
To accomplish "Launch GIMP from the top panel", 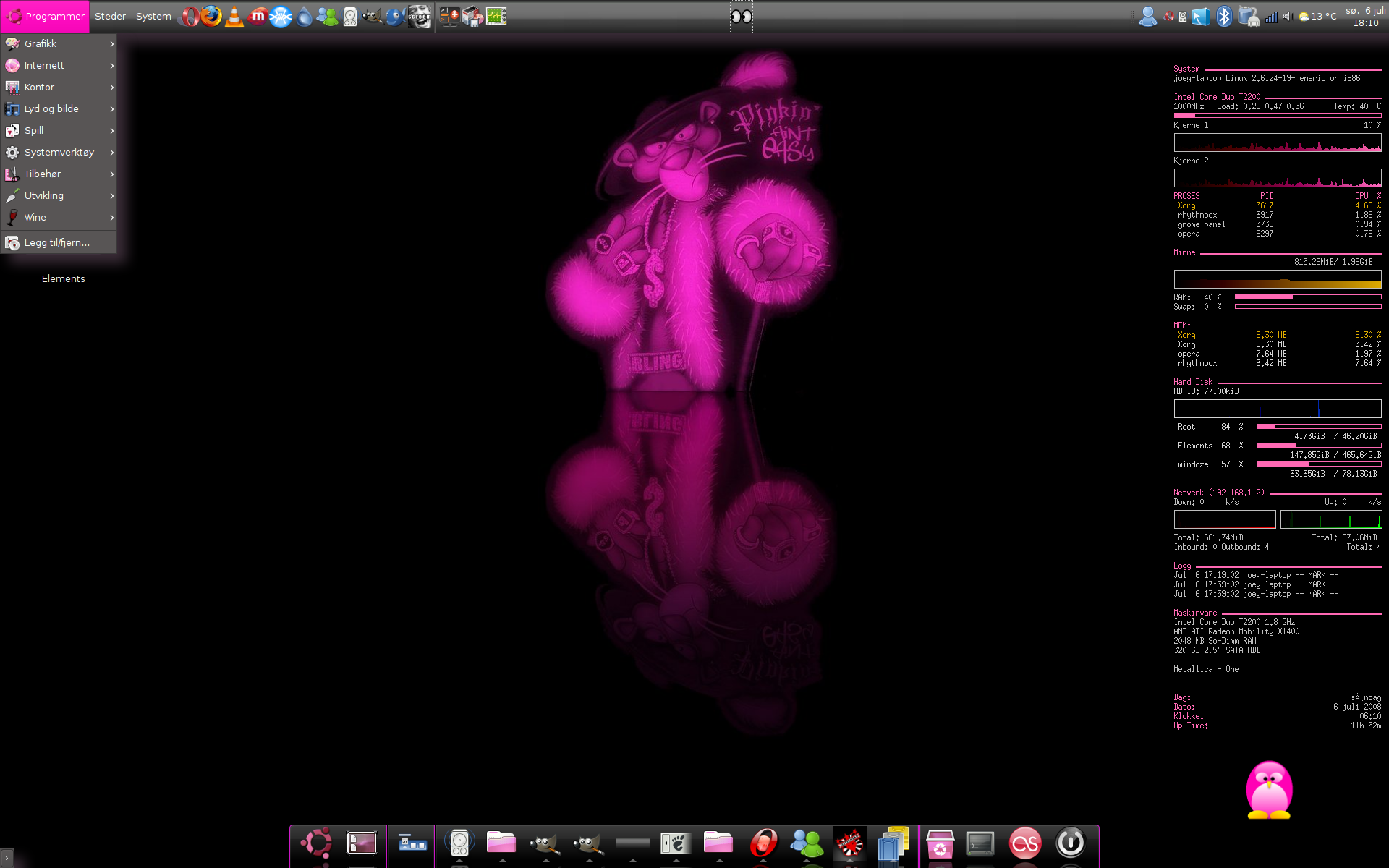I will click(373, 16).
